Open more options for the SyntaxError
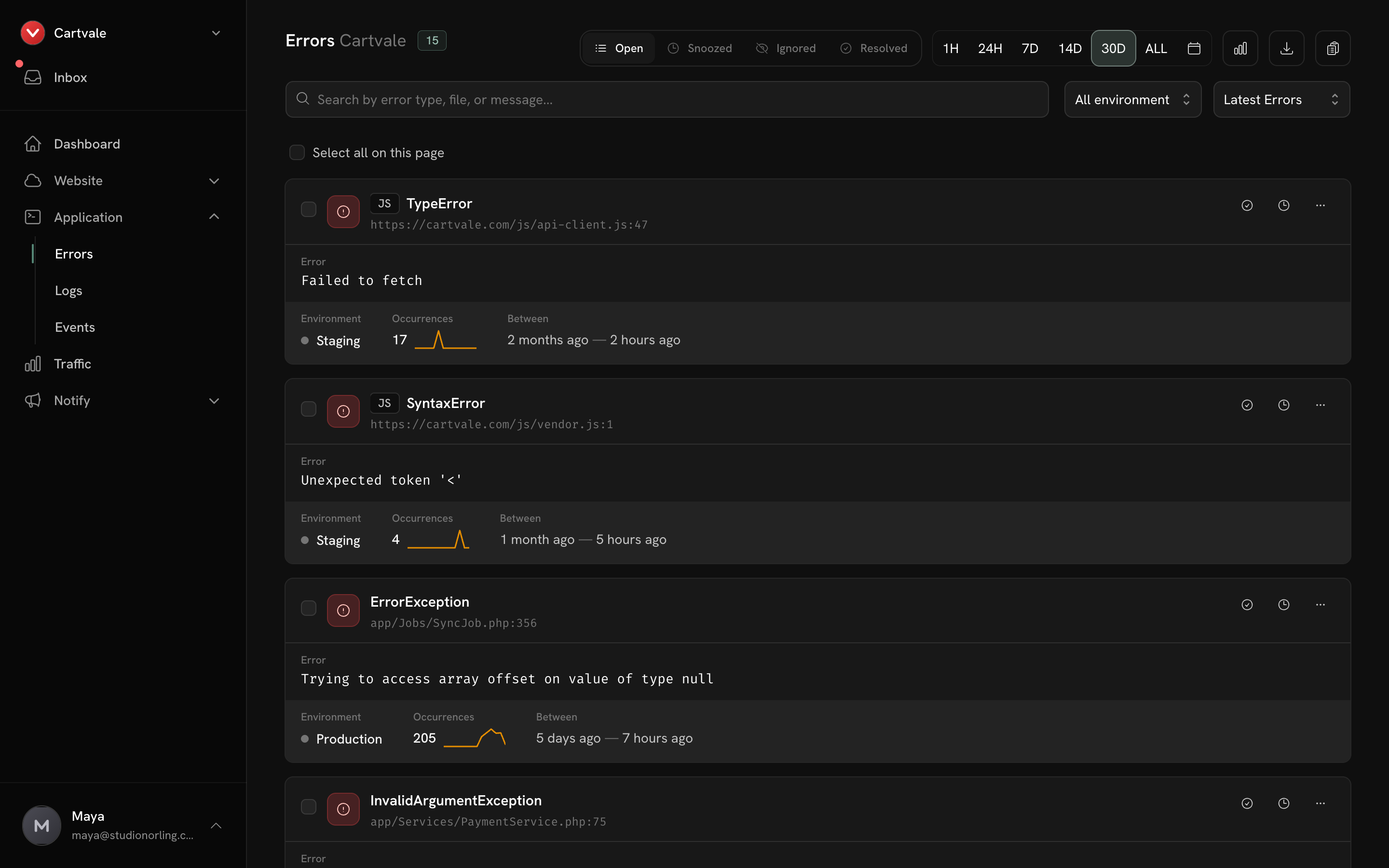1389x868 pixels. click(x=1320, y=405)
